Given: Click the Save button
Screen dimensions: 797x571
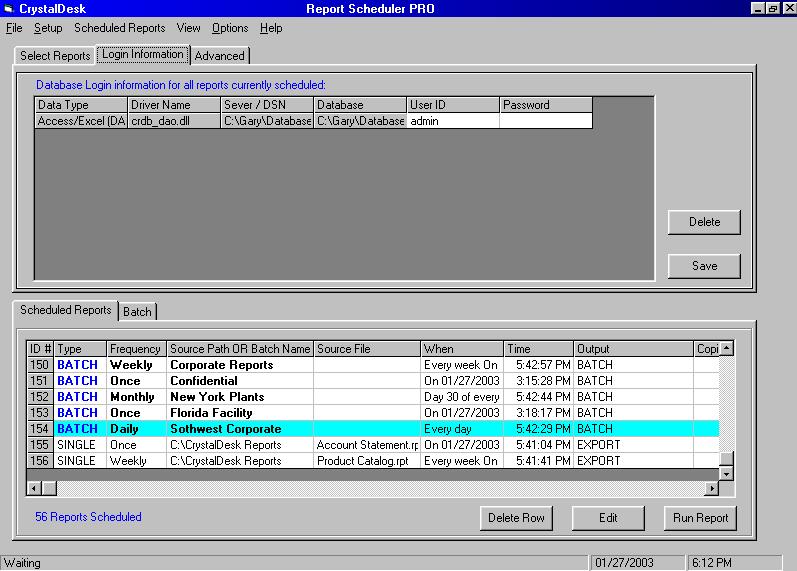Looking at the screenshot, I should pos(704,266).
